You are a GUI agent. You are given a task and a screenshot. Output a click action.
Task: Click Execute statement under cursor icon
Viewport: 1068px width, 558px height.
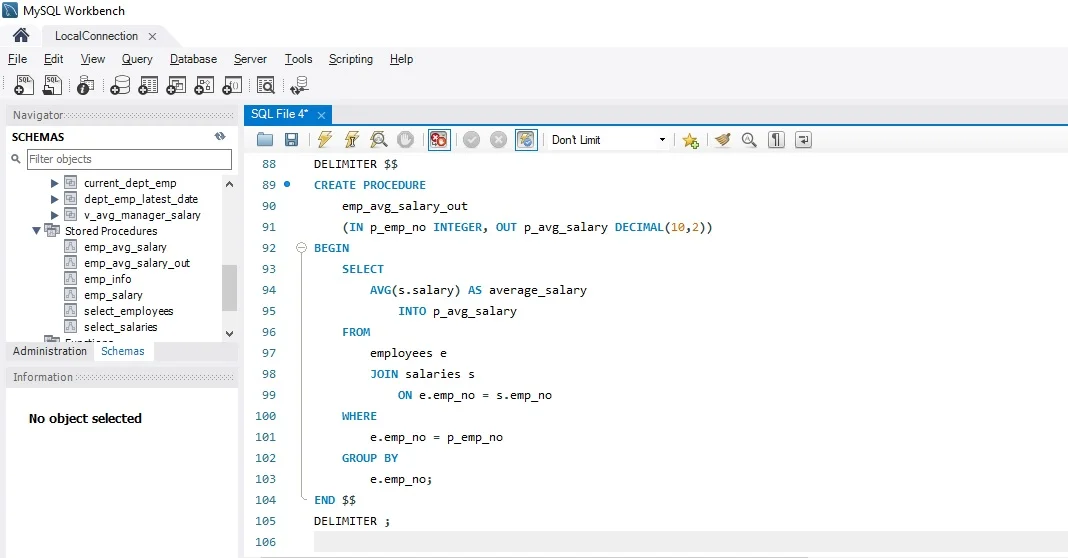coord(352,140)
